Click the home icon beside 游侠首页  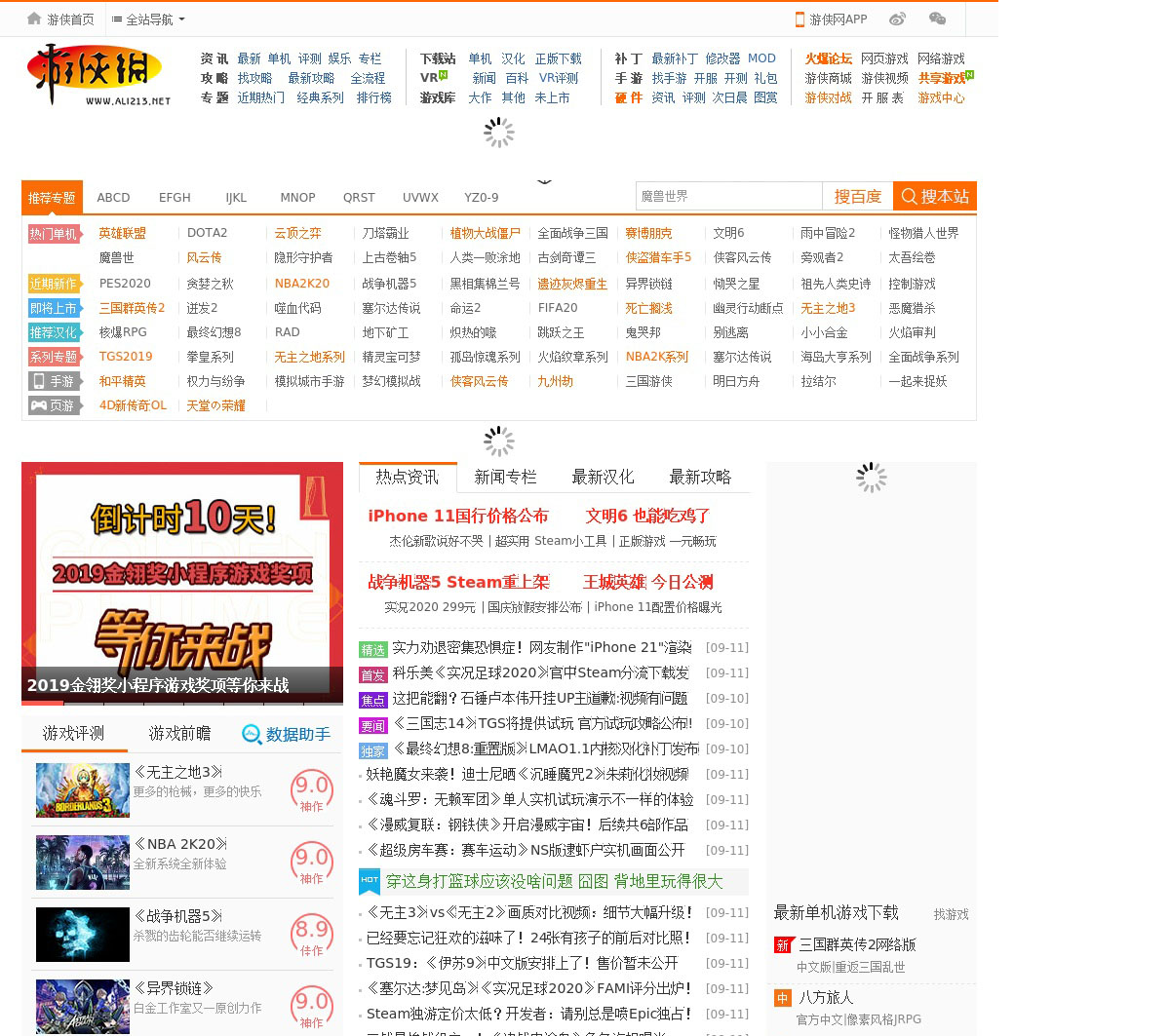point(35,19)
